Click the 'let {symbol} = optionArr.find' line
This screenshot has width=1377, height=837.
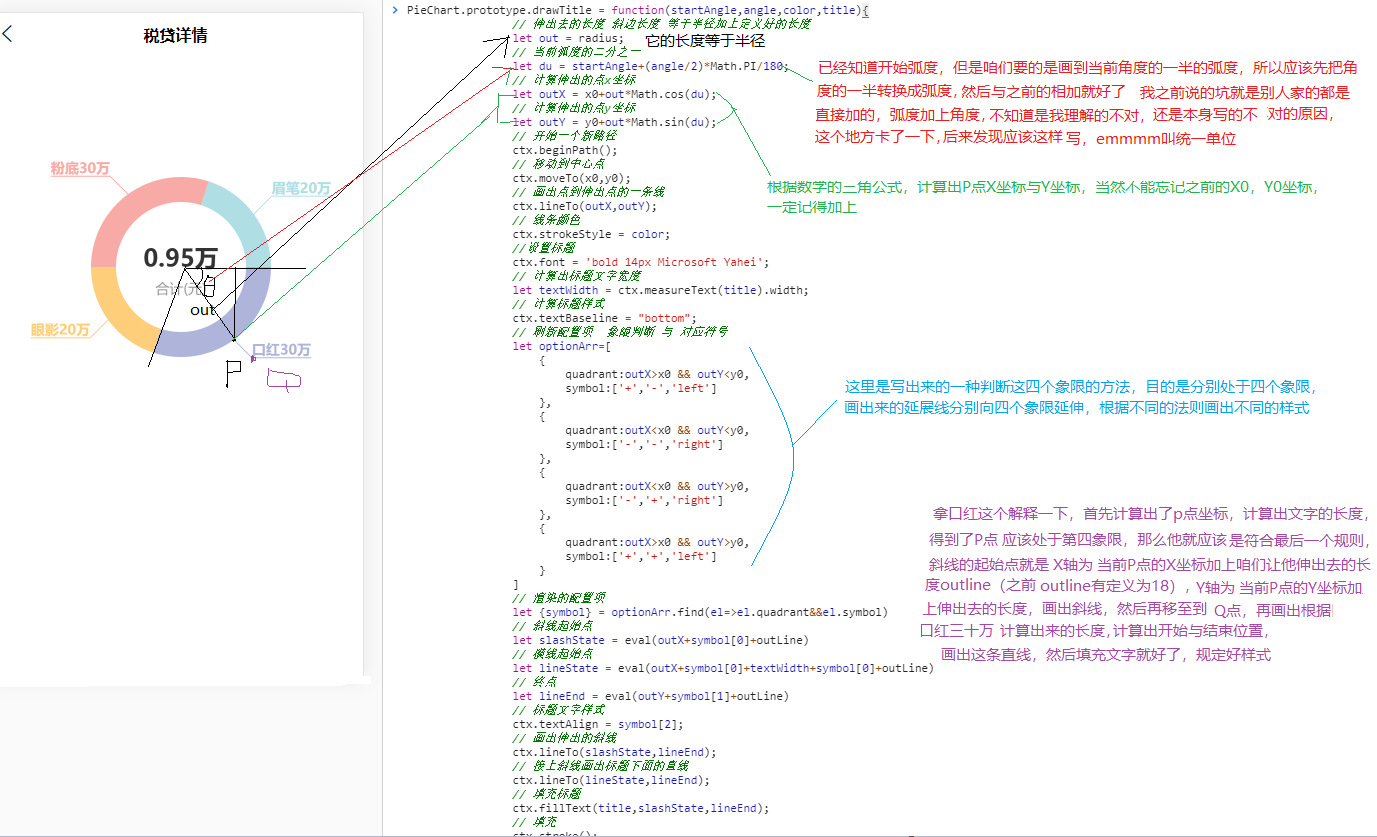(x=700, y=612)
